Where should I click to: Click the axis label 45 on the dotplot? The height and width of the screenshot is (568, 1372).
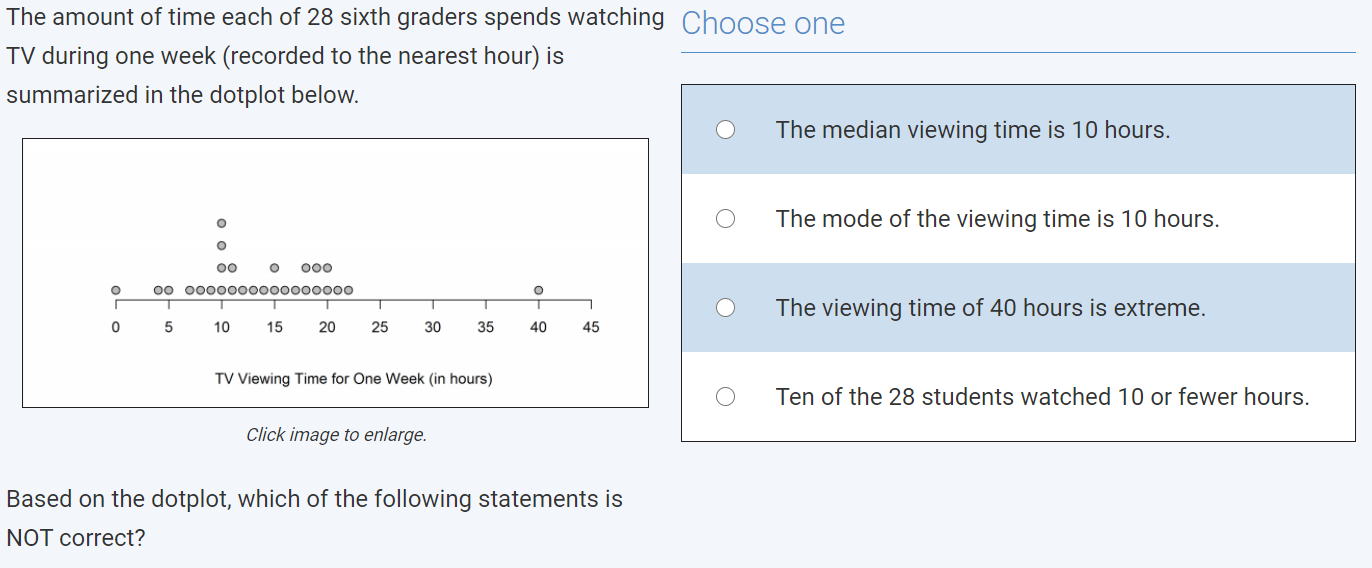point(591,327)
